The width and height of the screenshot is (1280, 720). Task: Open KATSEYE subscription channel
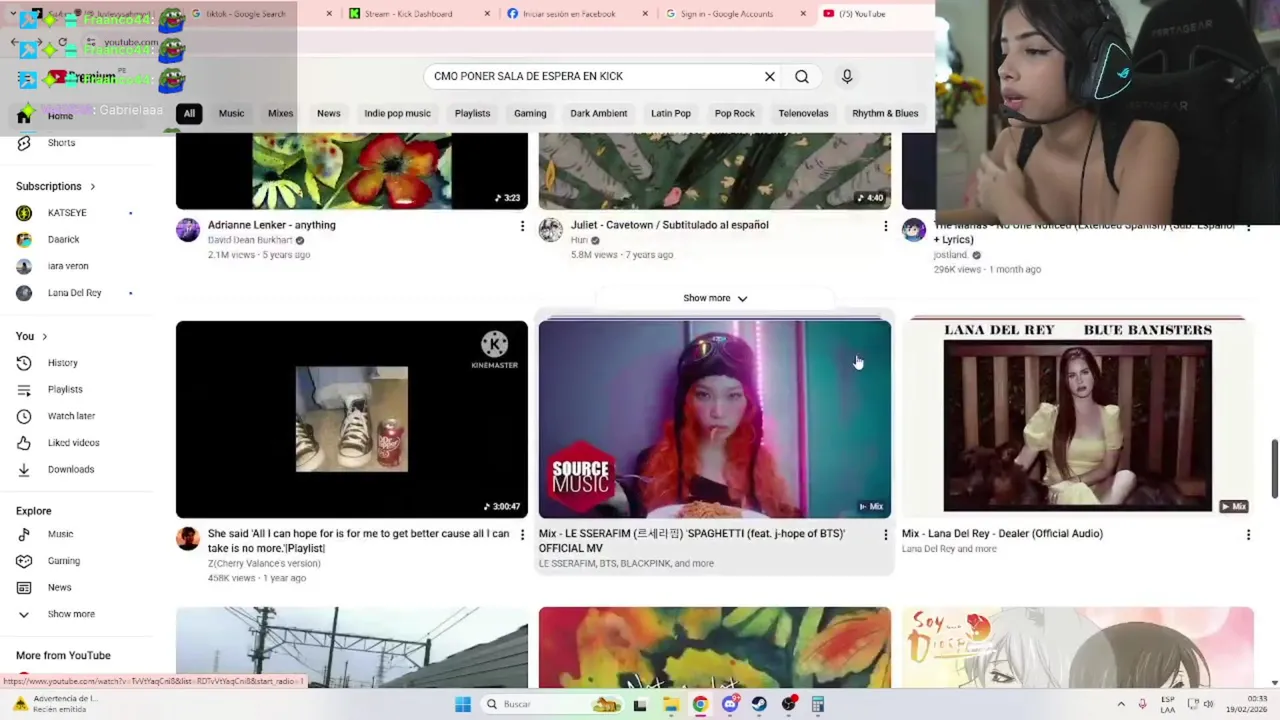pyautogui.click(x=67, y=213)
